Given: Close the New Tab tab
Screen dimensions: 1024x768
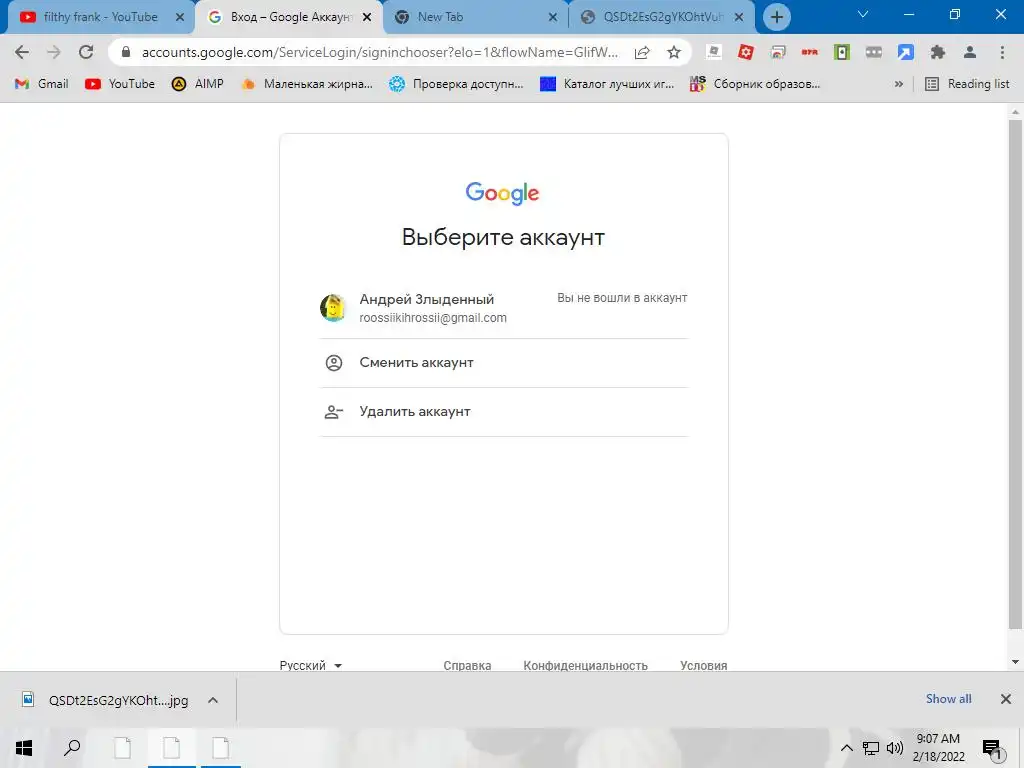Looking at the screenshot, I should click(552, 18).
